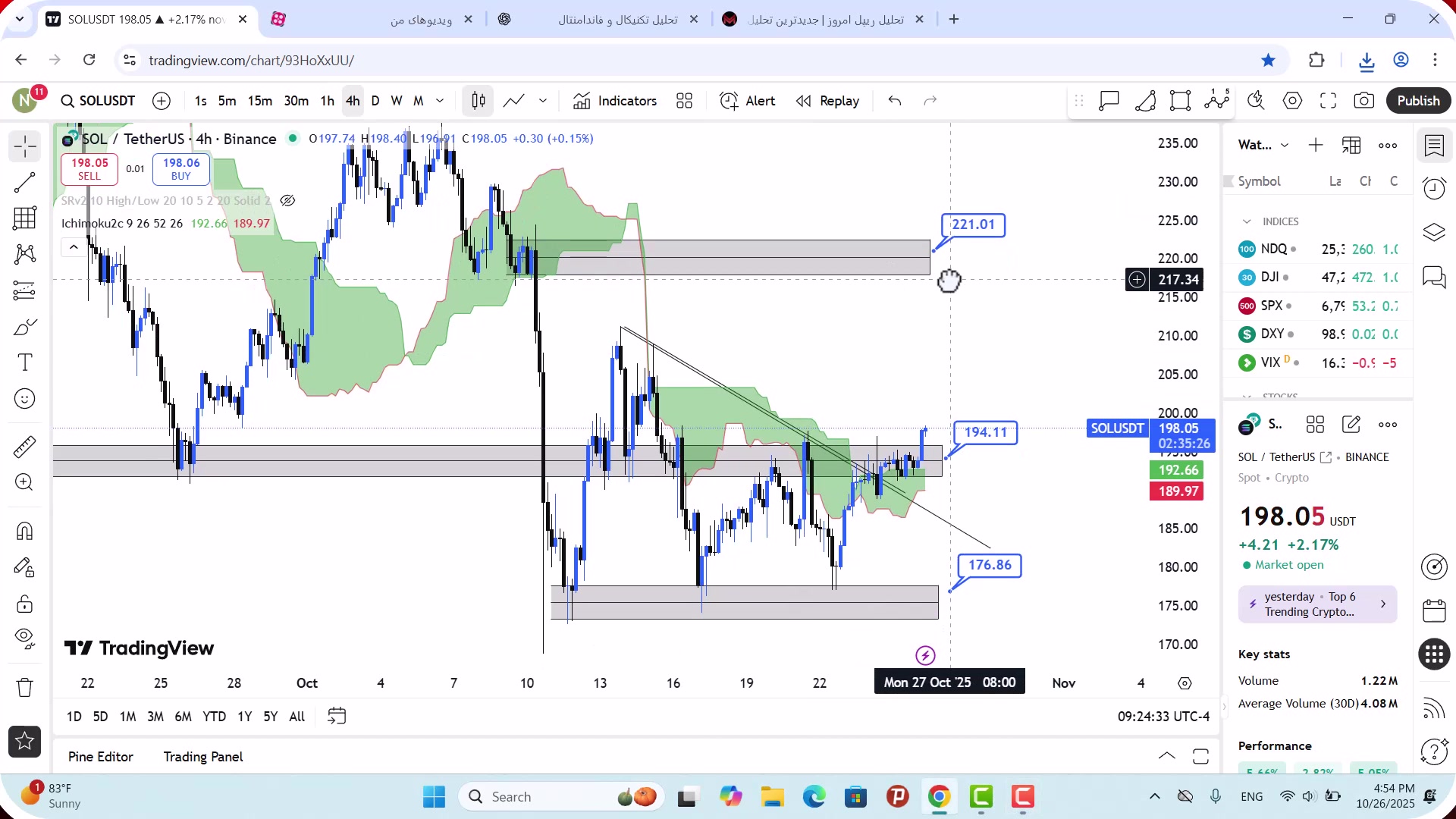
Task: Toggle hide all drawings eye
Action: (x=24, y=639)
